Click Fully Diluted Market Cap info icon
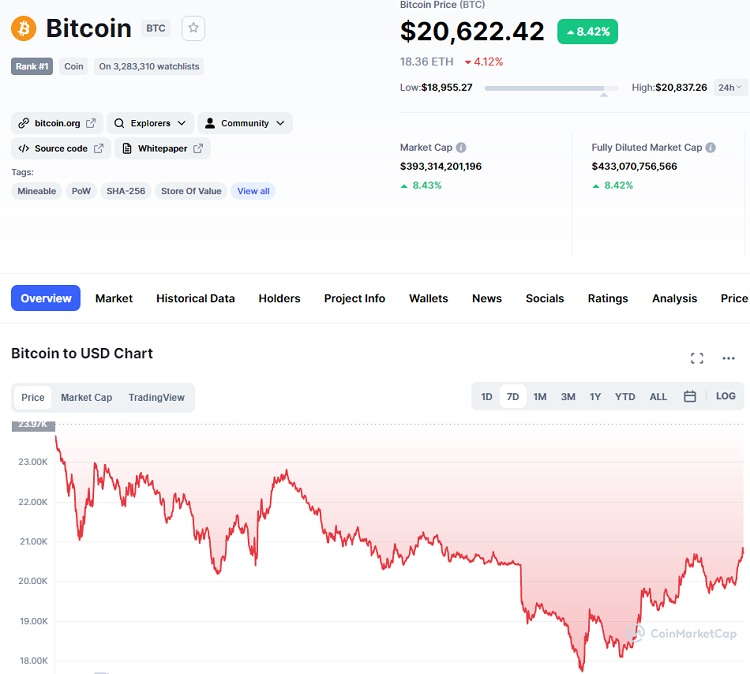Viewport: 750px width, 674px height. (x=710, y=147)
